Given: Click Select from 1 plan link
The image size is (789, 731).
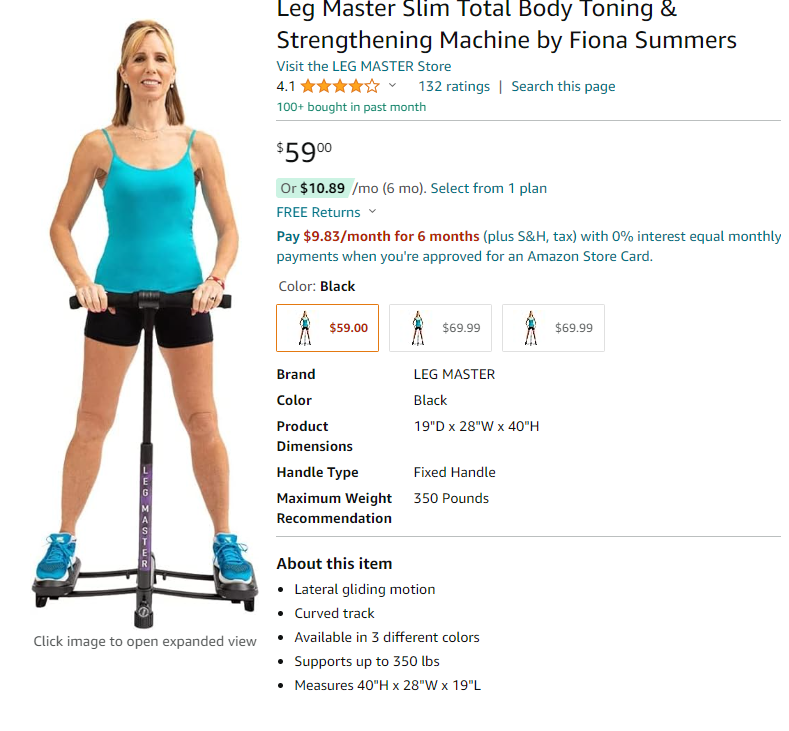Looking at the screenshot, I should click(x=489, y=188).
